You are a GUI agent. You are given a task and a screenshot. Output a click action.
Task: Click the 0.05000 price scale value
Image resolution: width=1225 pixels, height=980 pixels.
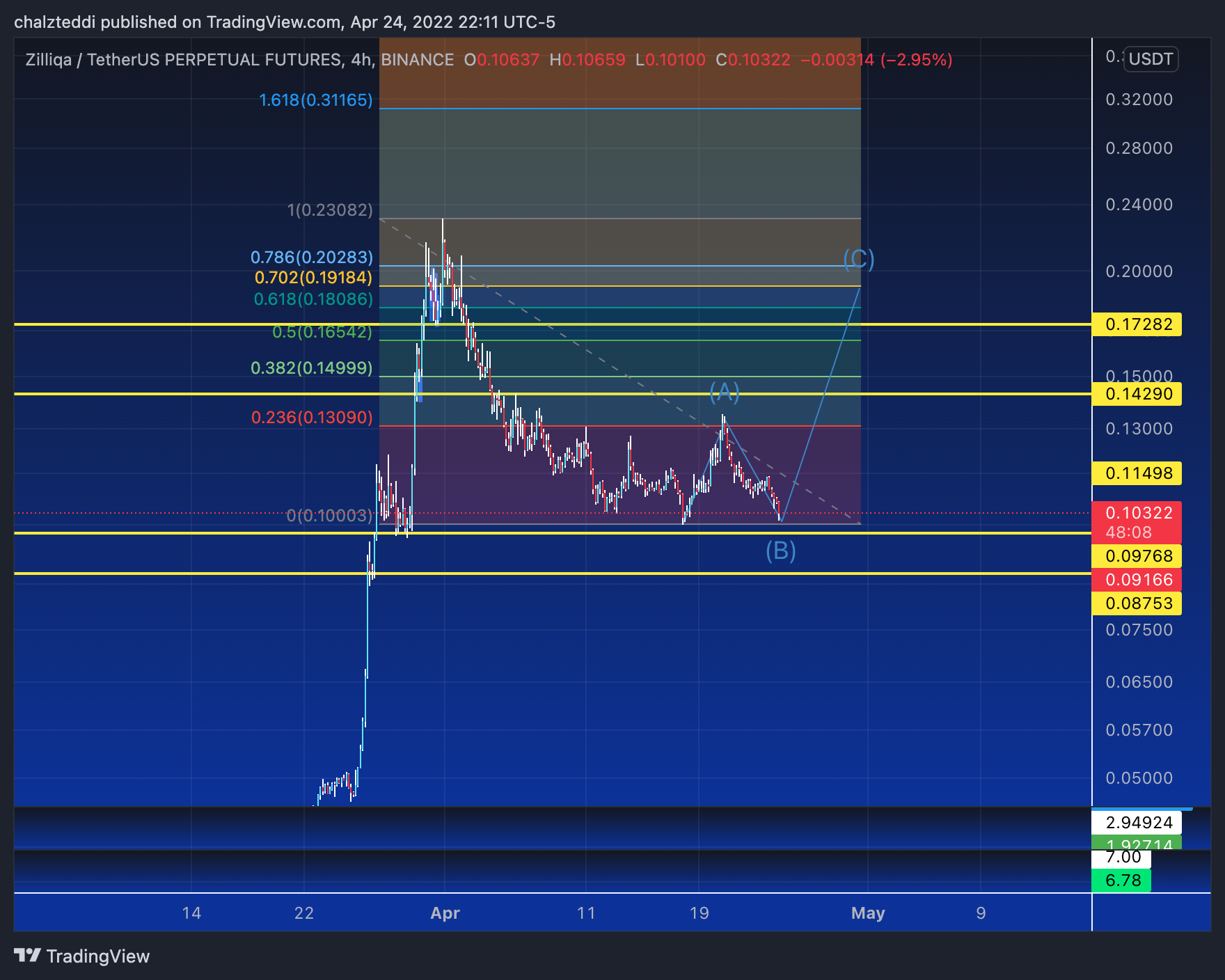(x=1139, y=778)
